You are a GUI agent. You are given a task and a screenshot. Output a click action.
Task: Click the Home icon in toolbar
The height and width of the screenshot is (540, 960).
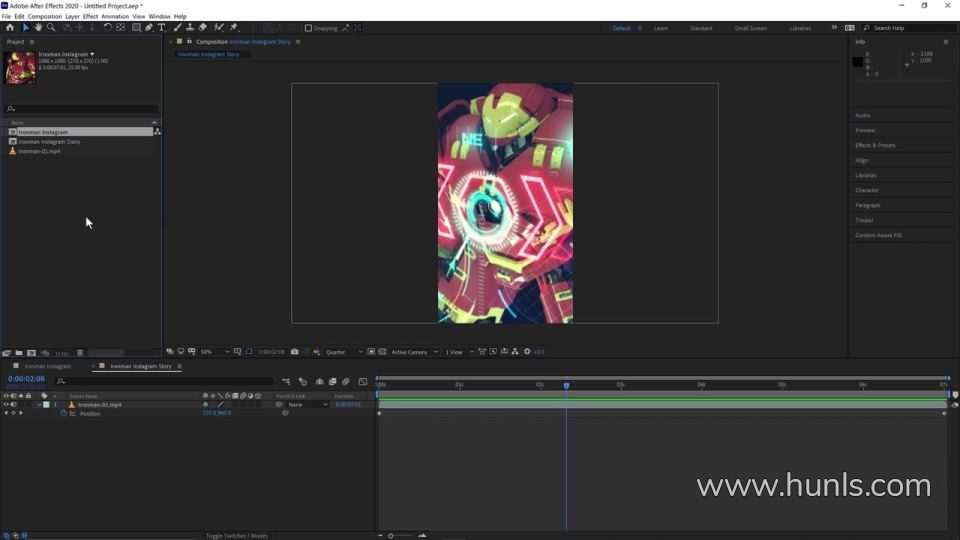[x=11, y=28]
